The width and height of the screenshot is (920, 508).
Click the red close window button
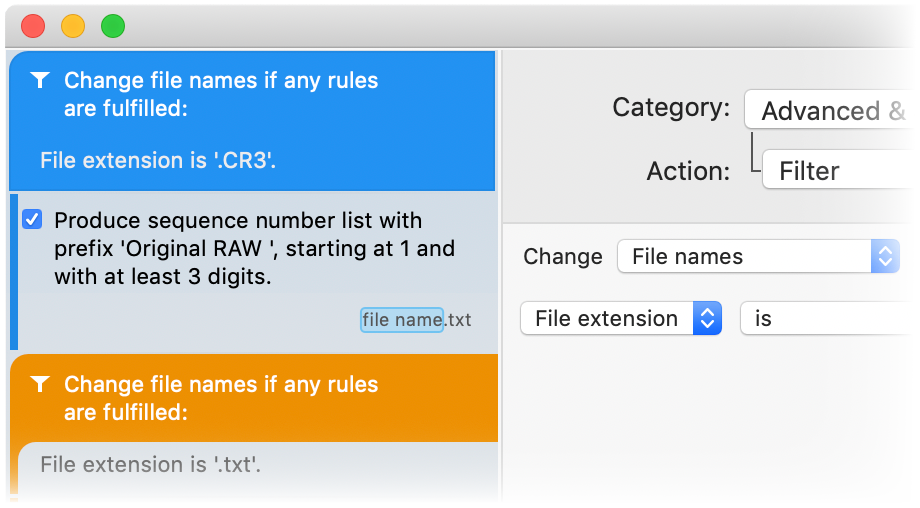(33, 26)
